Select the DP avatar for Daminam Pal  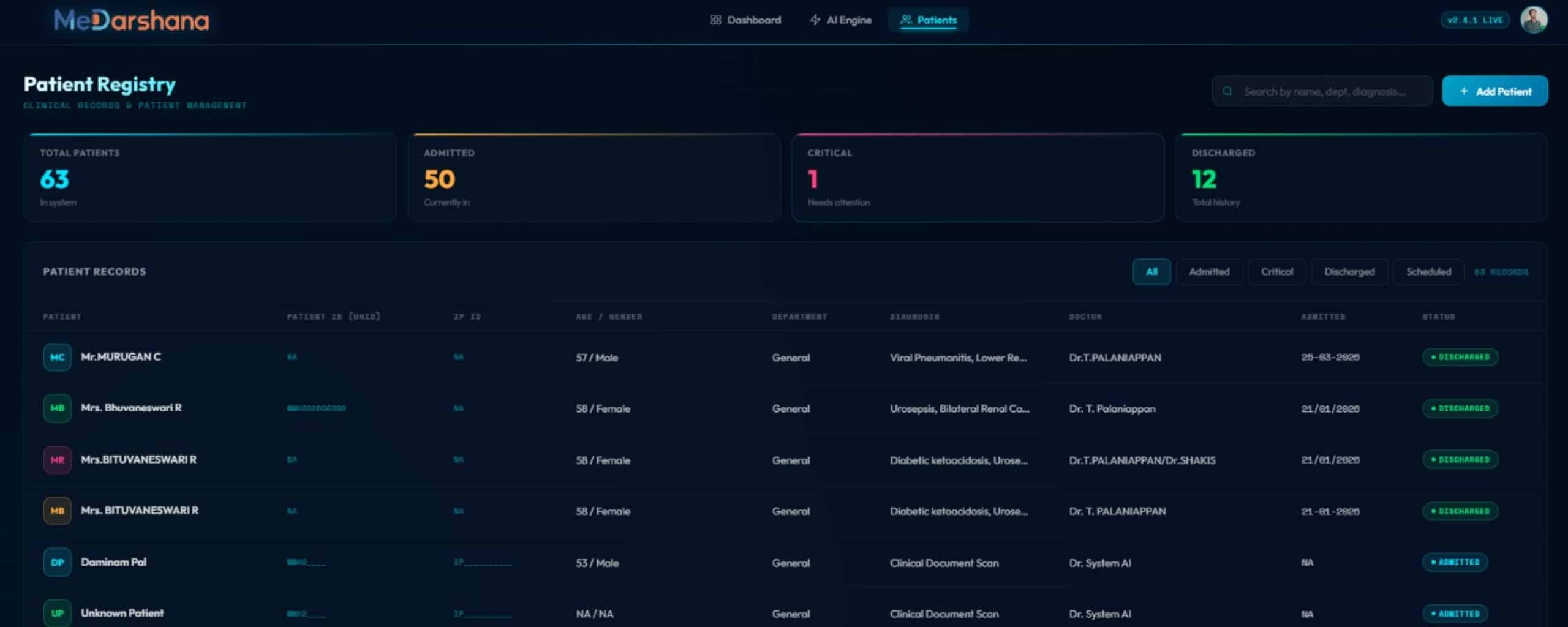coord(57,562)
